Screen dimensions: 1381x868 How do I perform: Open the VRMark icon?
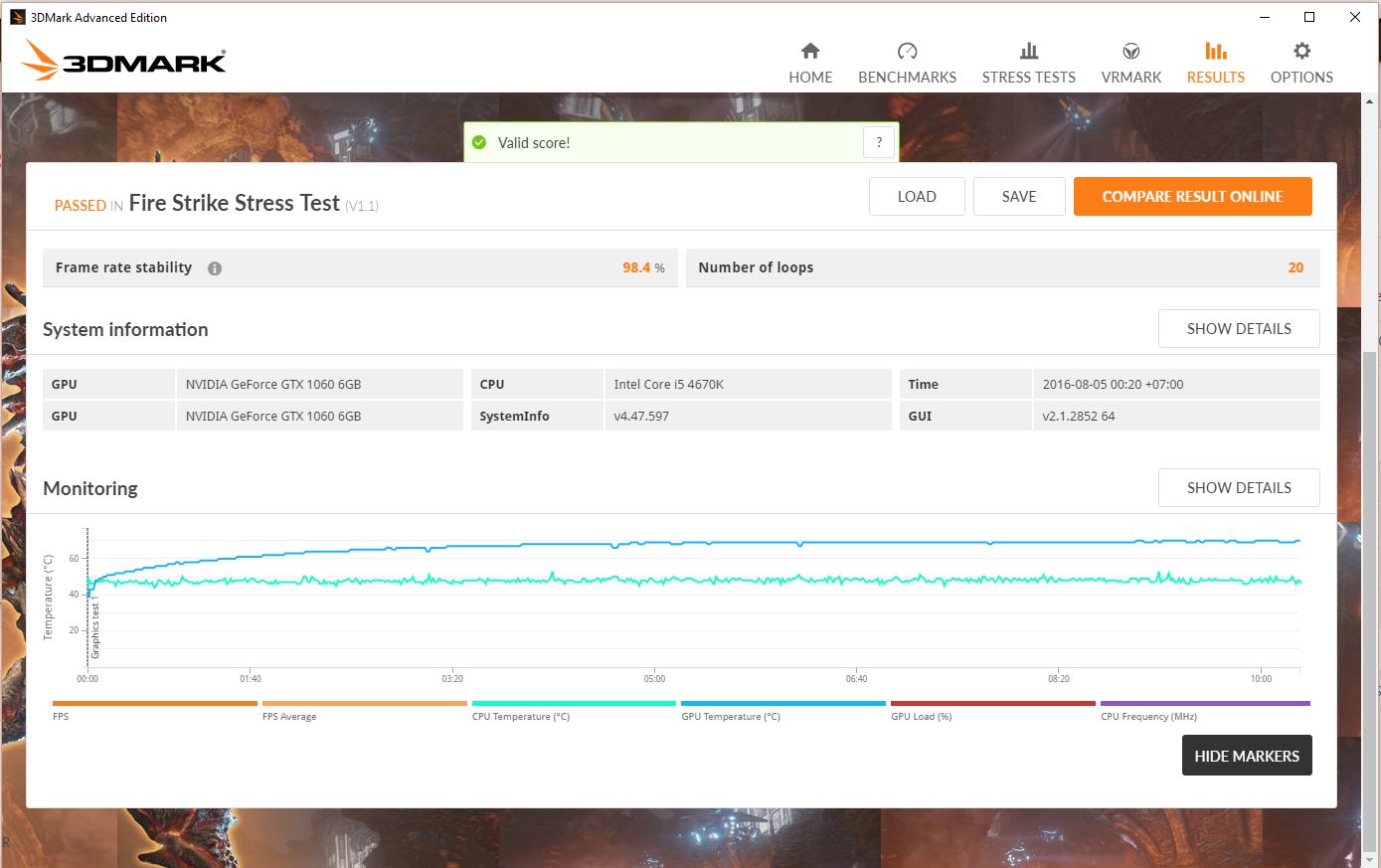pyautogui.click(x=1130, y=51)
